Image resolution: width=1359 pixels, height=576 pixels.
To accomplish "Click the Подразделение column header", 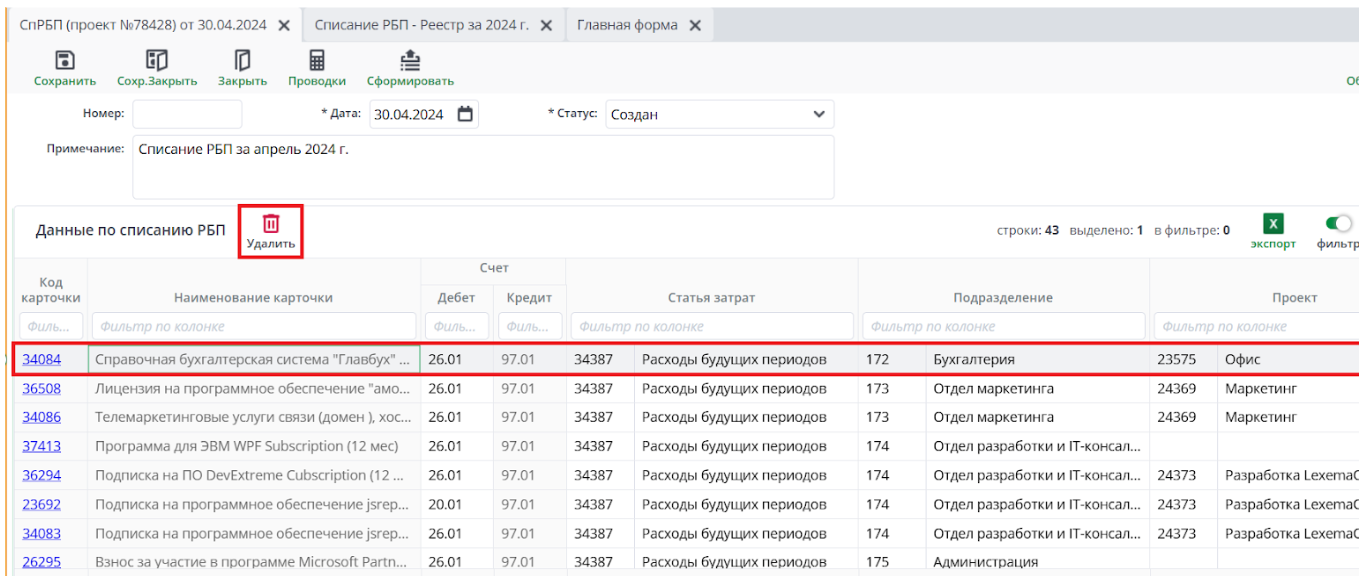I will [1003, 297].
